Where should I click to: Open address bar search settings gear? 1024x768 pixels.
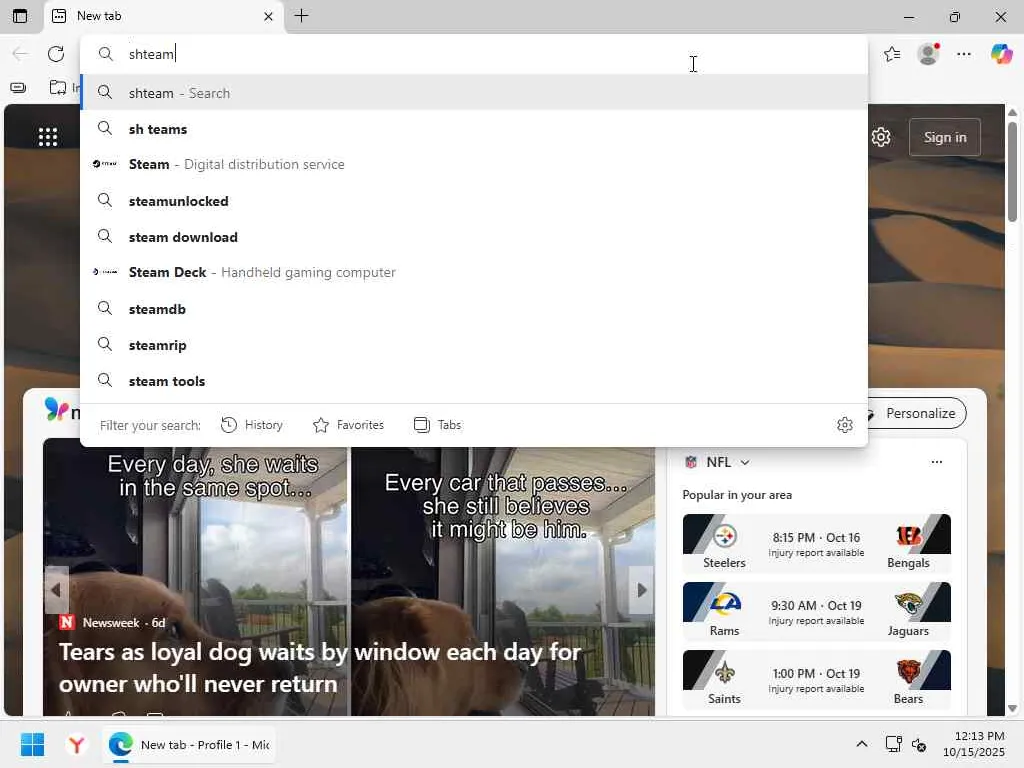tap(844, 425)
